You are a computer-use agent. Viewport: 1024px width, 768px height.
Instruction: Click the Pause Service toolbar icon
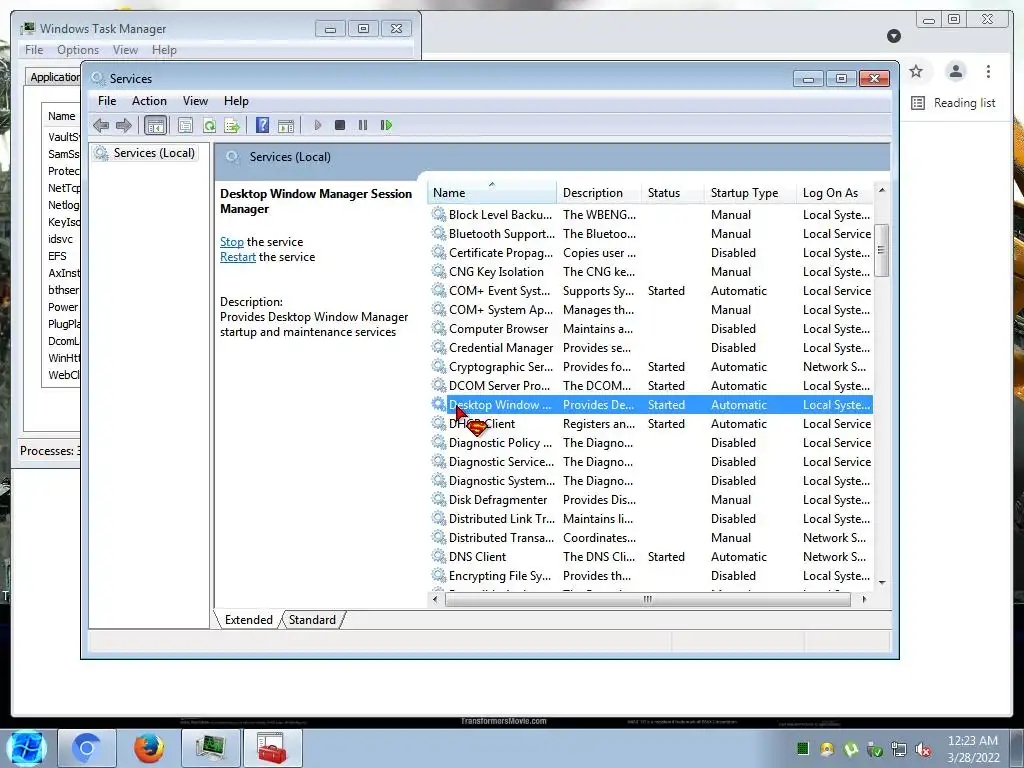(362, 125)
